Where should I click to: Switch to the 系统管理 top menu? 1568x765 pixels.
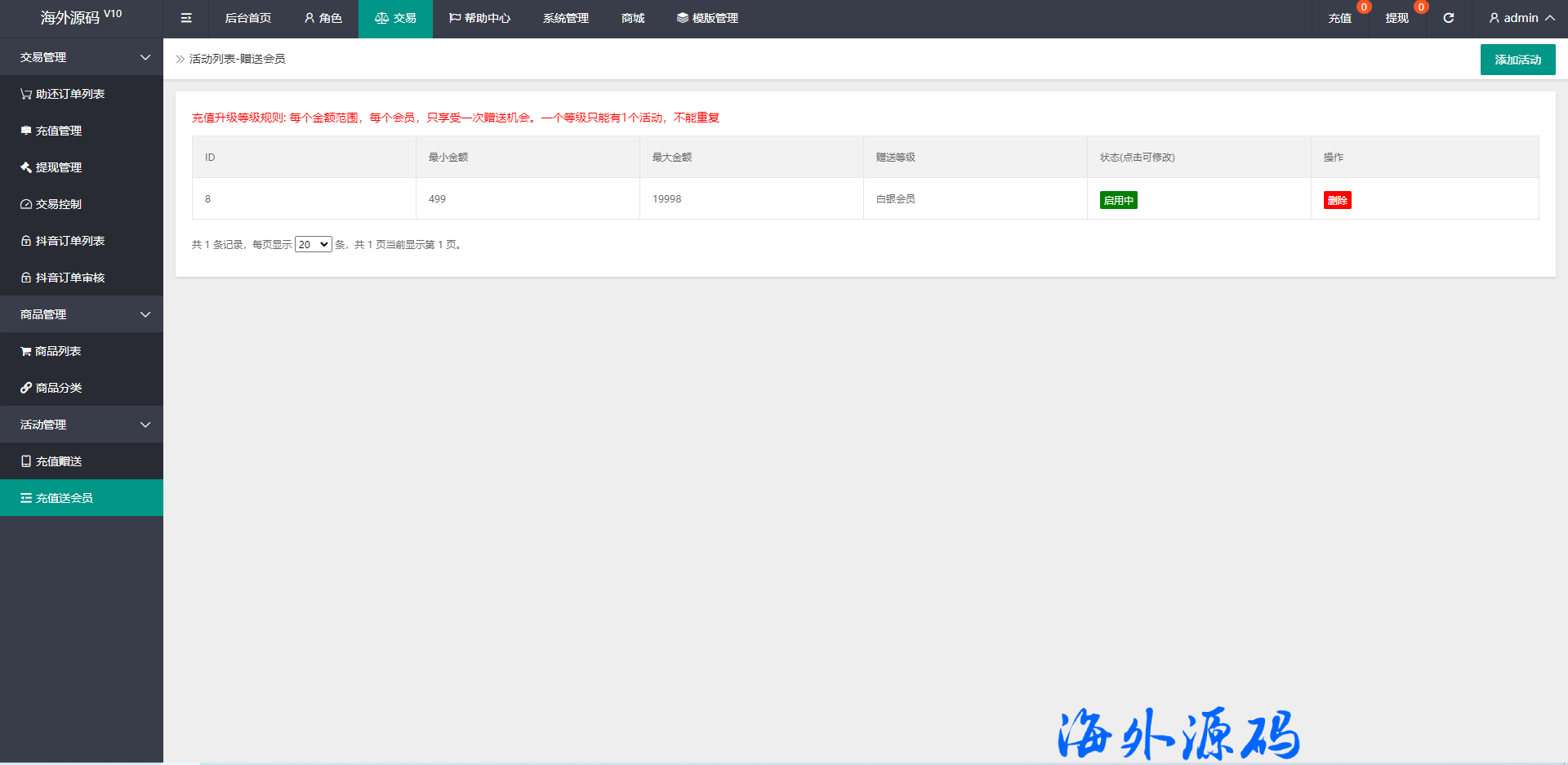(x=565, y=18)
